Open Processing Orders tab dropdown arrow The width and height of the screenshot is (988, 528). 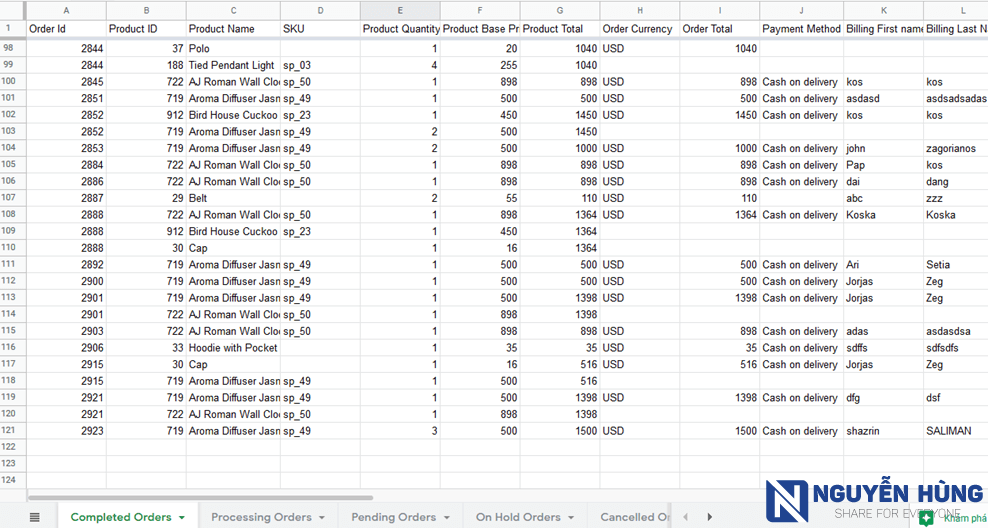pyautogui.click(x=322, y=517)
